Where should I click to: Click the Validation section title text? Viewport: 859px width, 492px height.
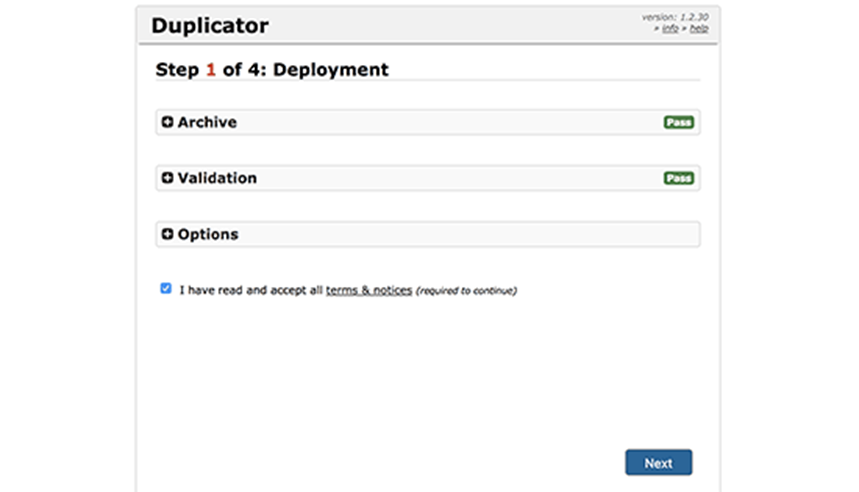click(x=217, y=178)
